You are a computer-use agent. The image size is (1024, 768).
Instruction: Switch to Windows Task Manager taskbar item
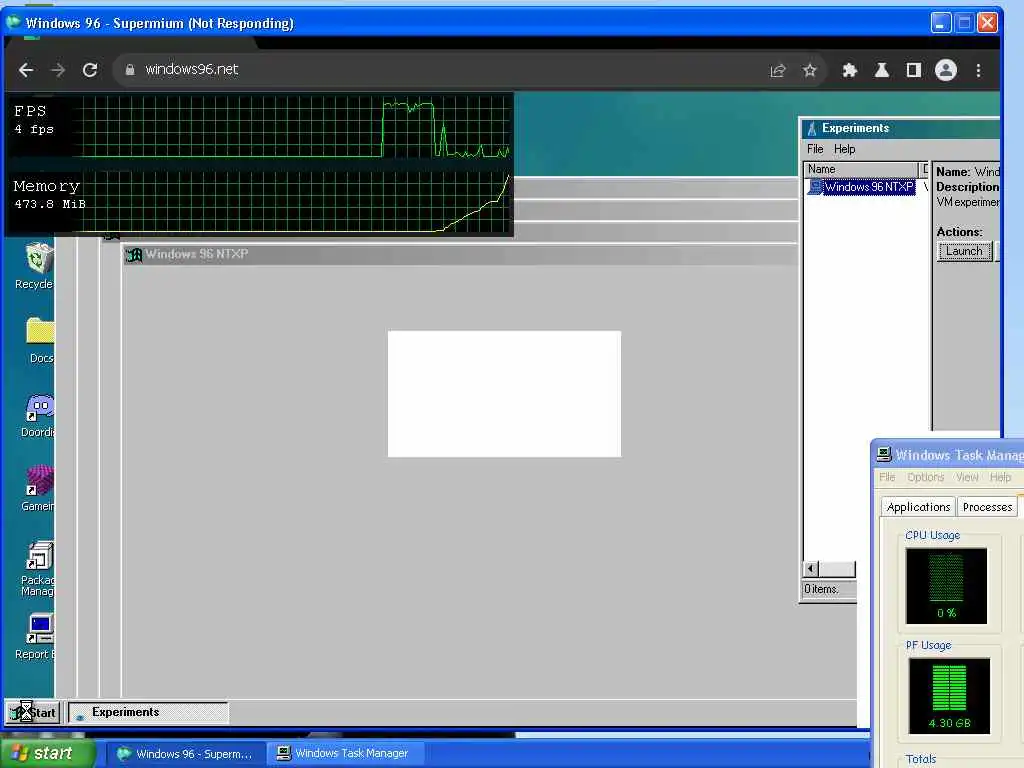point(345,754)
